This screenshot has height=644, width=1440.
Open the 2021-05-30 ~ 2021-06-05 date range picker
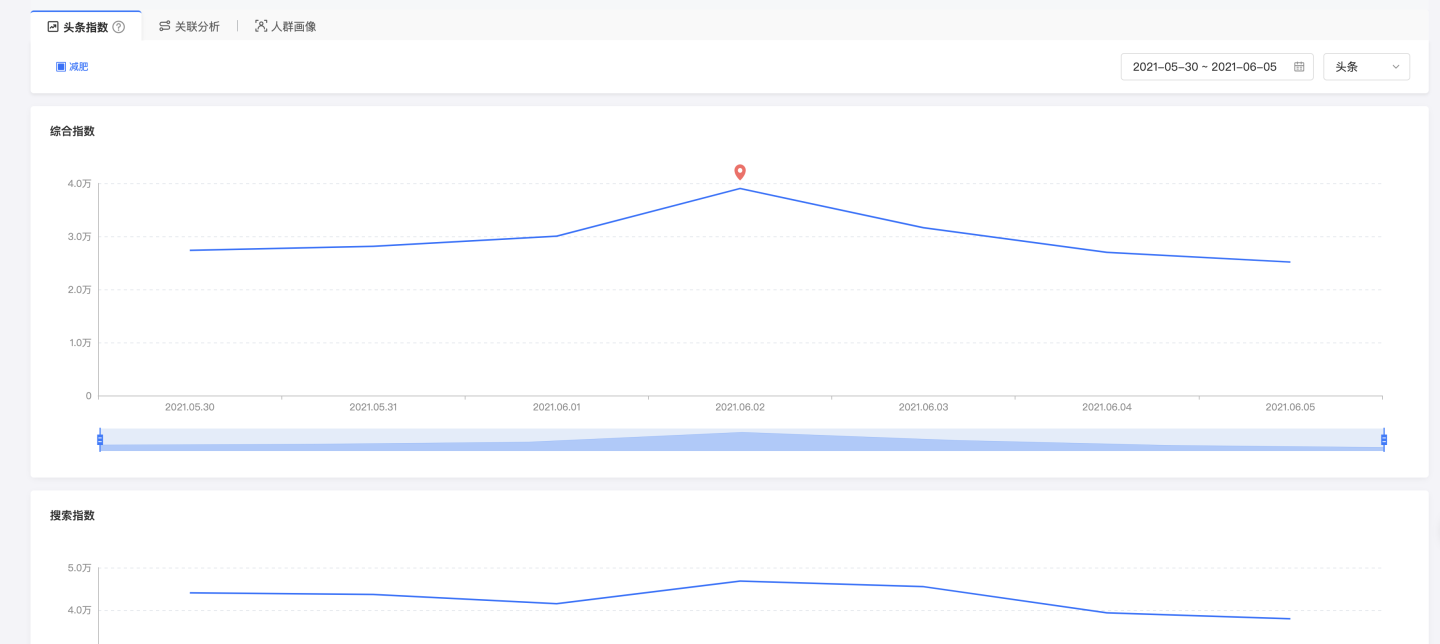point(1204,67)
